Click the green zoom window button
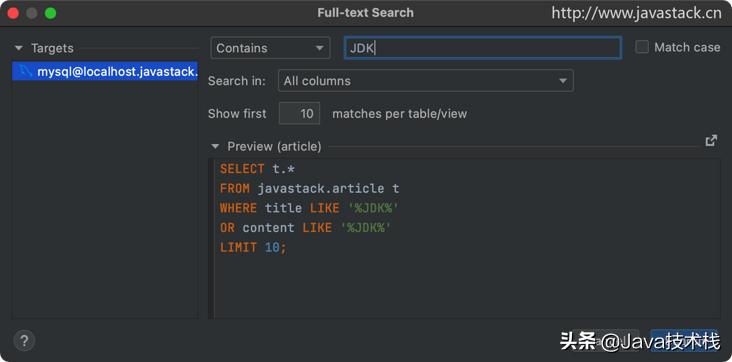This screenshot has height=362, width=732. 50,13
